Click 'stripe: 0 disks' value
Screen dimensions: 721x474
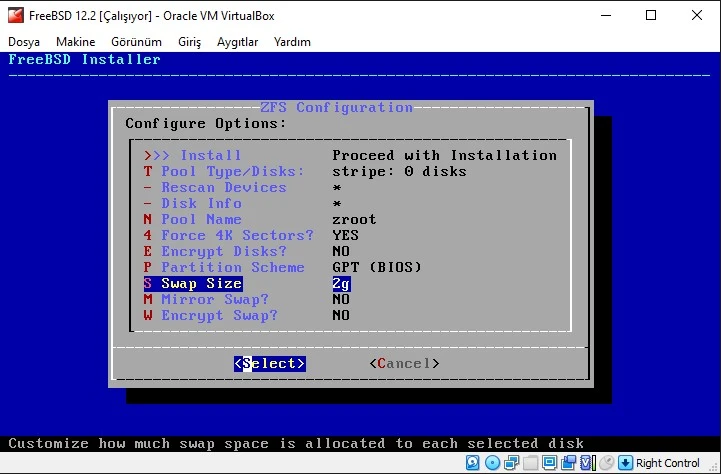[399, 171]
